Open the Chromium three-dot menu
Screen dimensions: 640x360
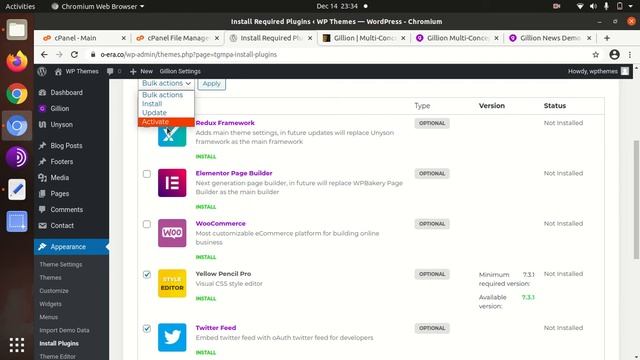click(x=630, y=54)
